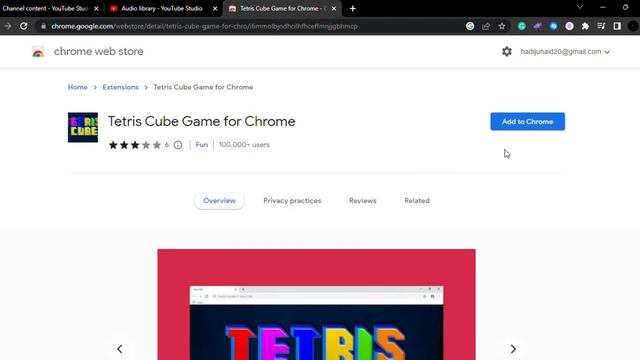Image resolution: width=640 pixels, height=360 pixels.
Task: Open the Fun category link
Action: tap(202, 145)
